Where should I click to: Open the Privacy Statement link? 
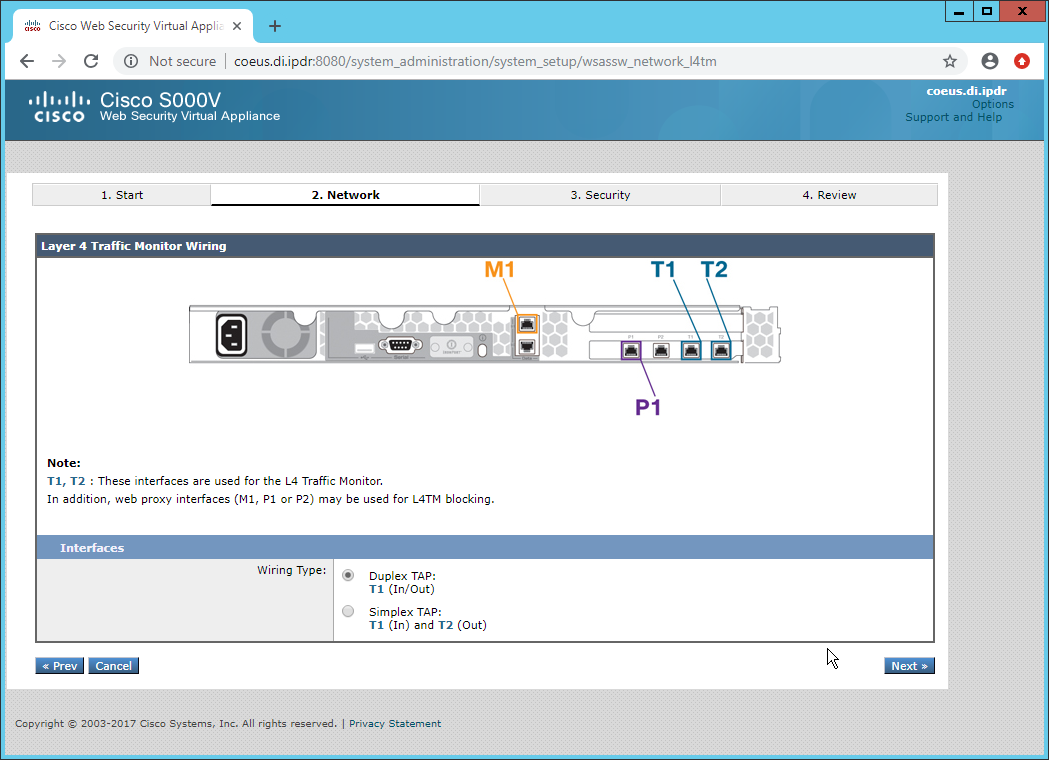pyautogui.click(x=394, y=724)
